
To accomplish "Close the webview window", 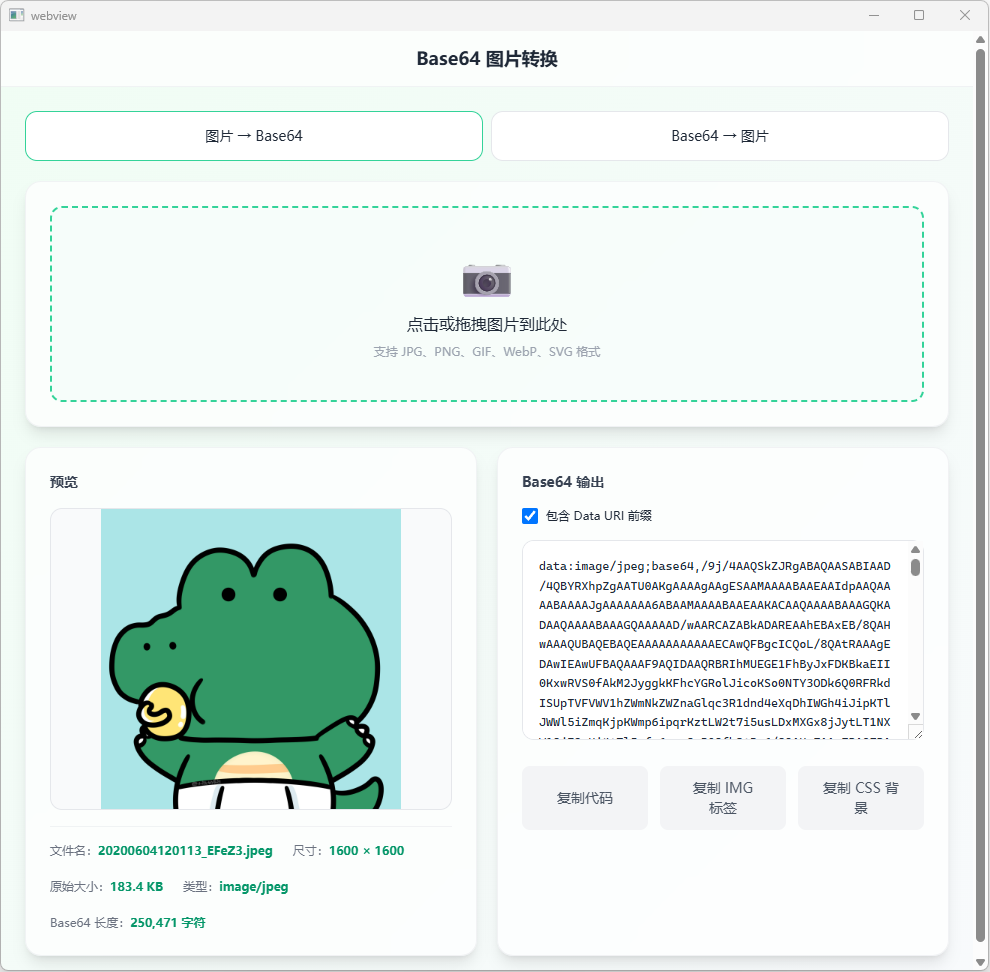I will click(965, 15).
